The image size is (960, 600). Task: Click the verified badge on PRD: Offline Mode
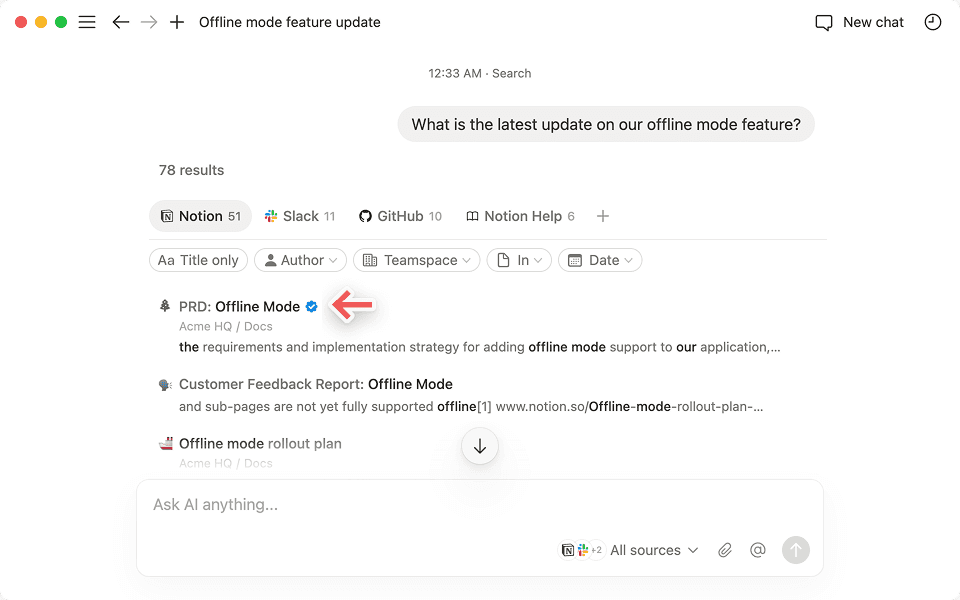tap(311, 306)
